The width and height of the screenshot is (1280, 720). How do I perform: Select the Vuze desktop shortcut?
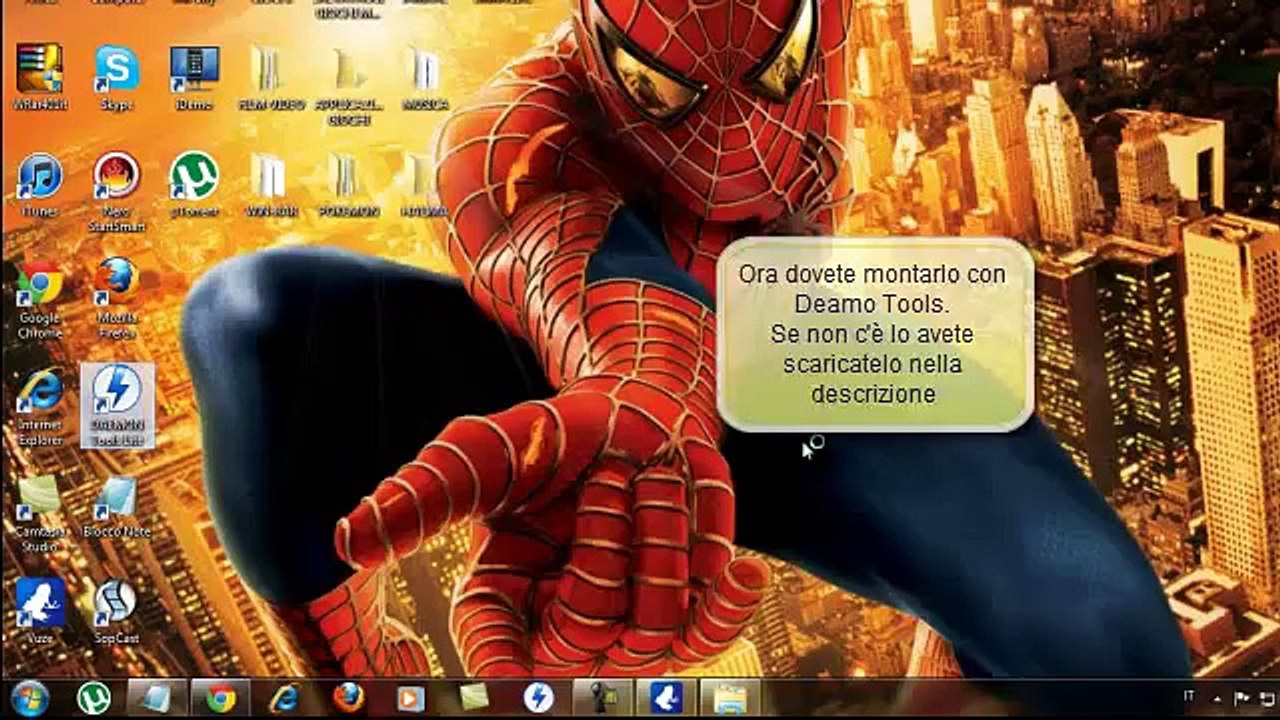40,610
